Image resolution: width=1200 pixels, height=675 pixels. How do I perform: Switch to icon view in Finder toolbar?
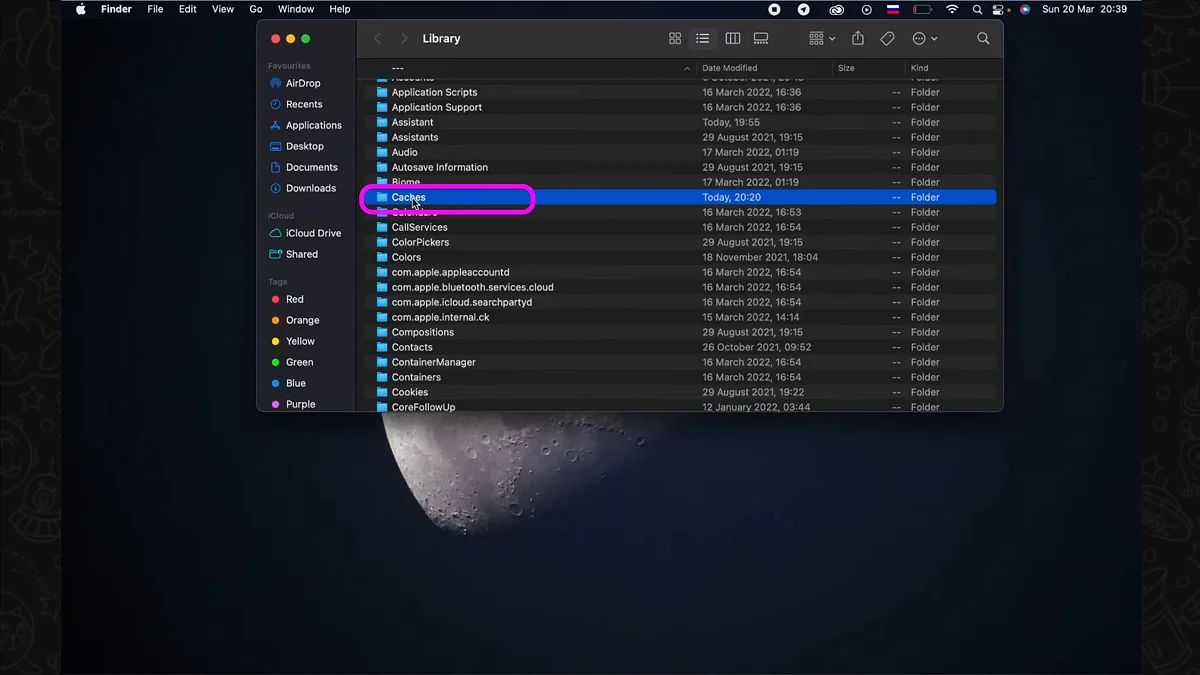pyautogui.click(x=675, y=39)
